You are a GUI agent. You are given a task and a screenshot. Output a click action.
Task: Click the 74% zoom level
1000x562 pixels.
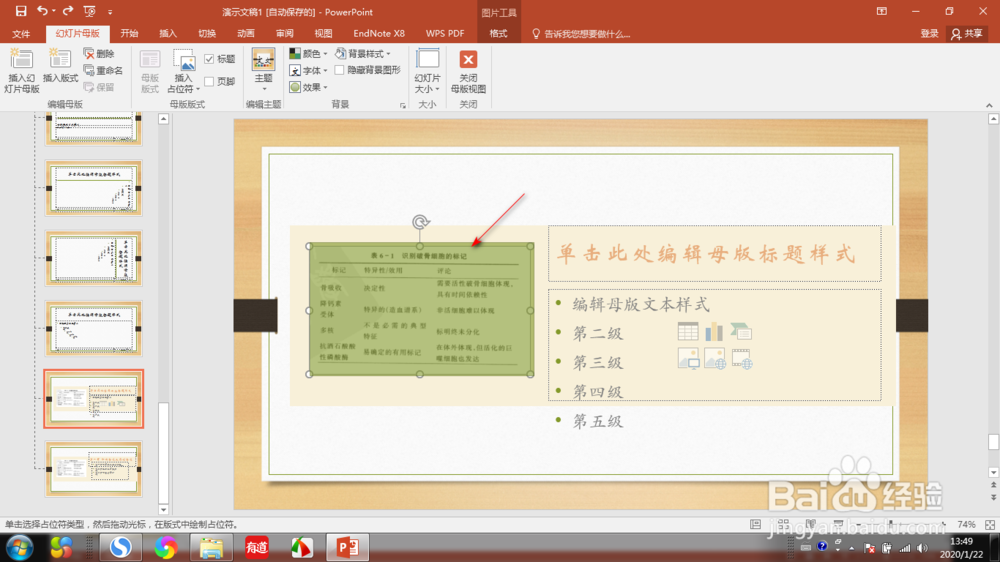click(966, 524)
